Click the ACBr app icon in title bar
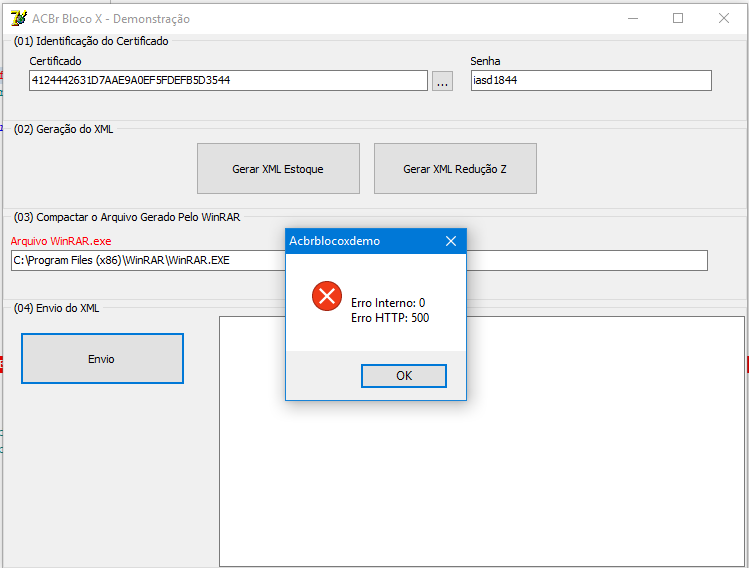Viewport: 749px width, 568px height. pos(18,19)
